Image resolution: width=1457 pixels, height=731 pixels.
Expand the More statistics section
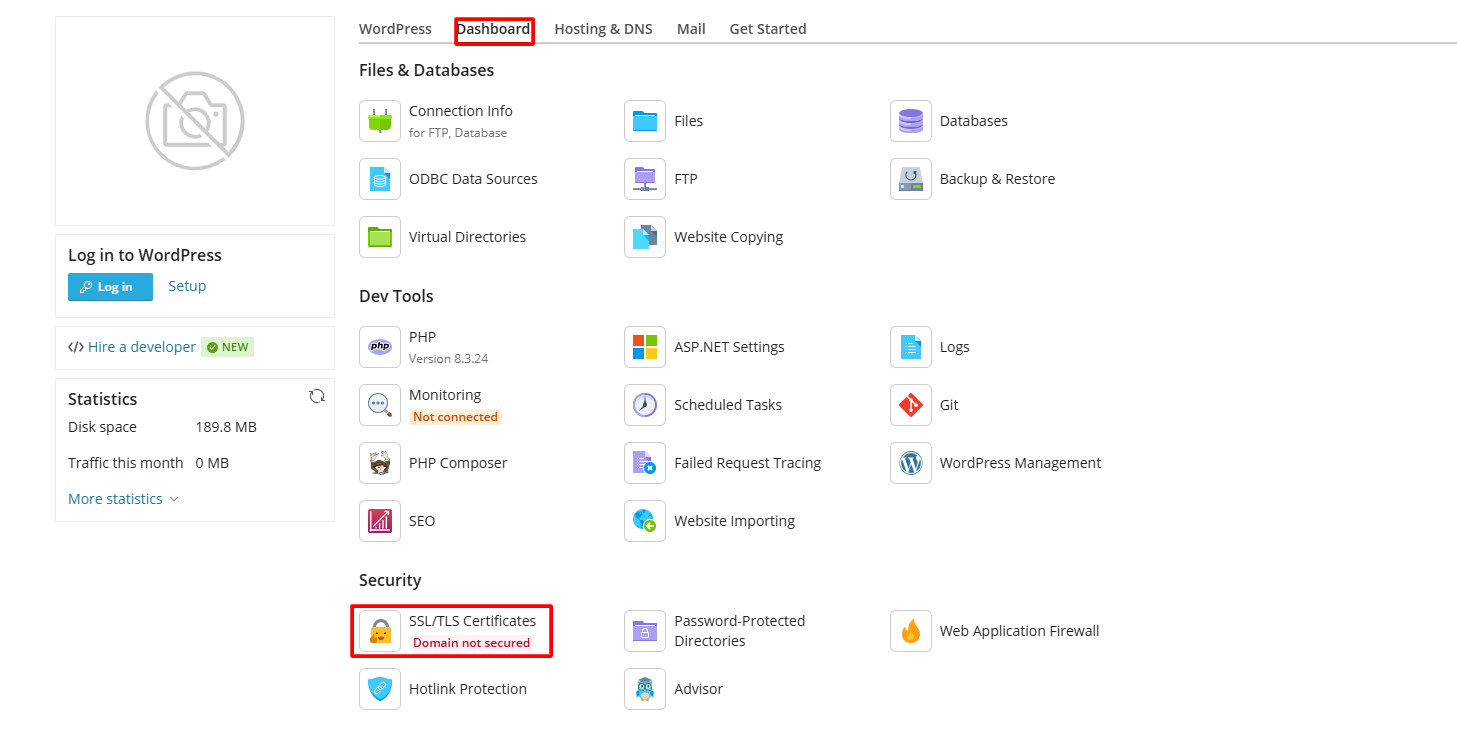pos(122,499)
